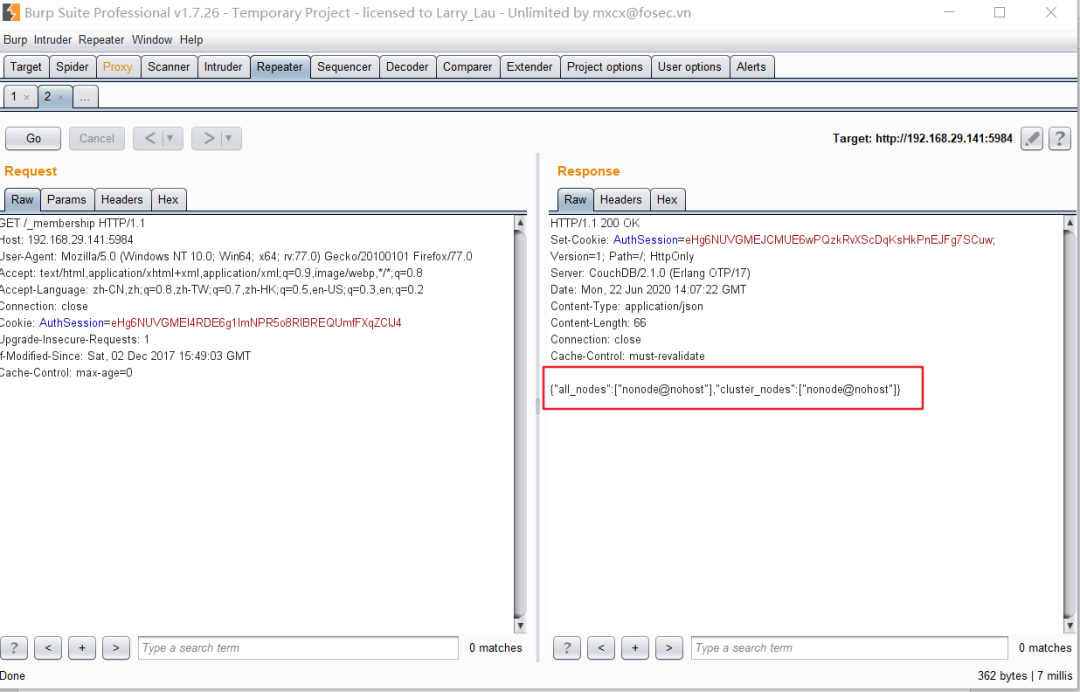Close Repeater tab 1
The height and width of the screenshot is (692, 1080).
(27, 97)
